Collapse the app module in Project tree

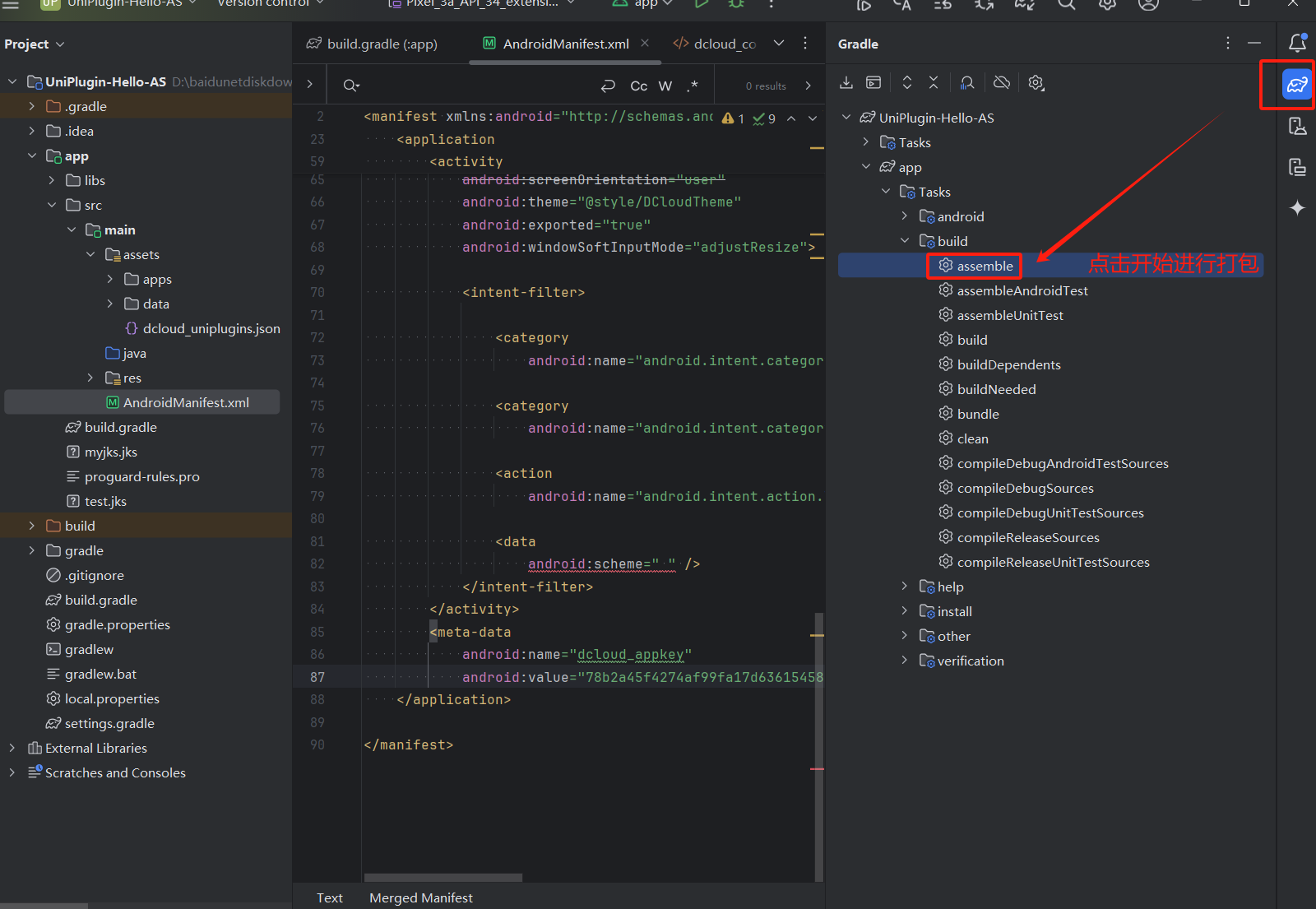click(x=31, y=155)
